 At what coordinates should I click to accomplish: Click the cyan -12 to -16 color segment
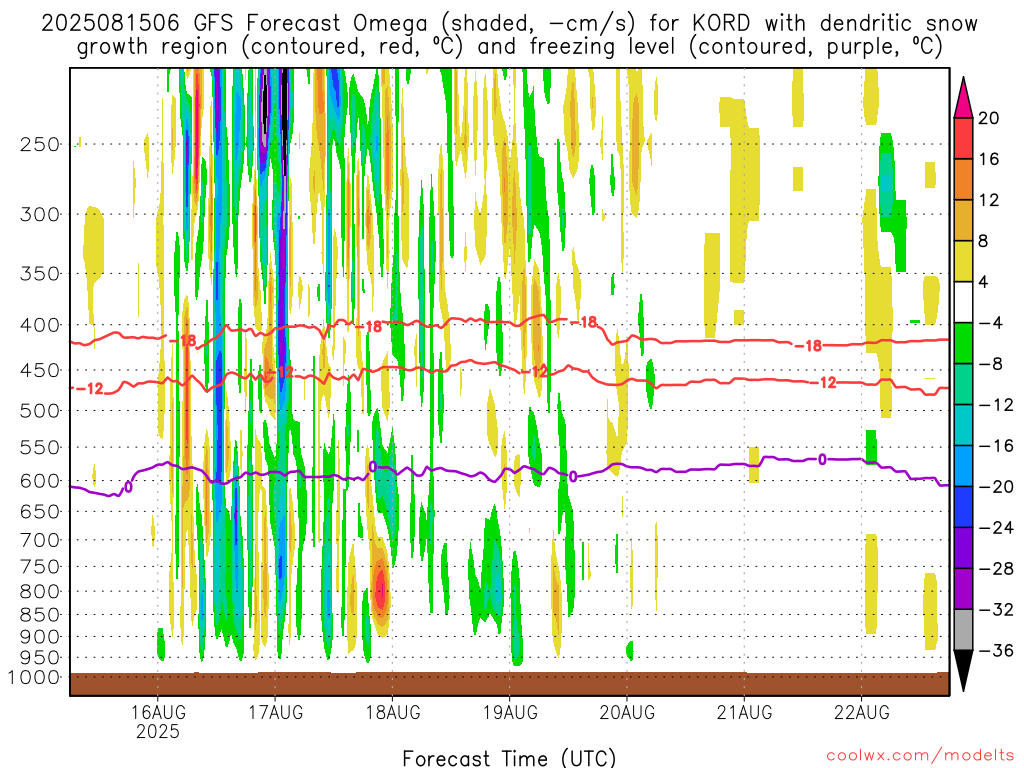pos(963,424)
